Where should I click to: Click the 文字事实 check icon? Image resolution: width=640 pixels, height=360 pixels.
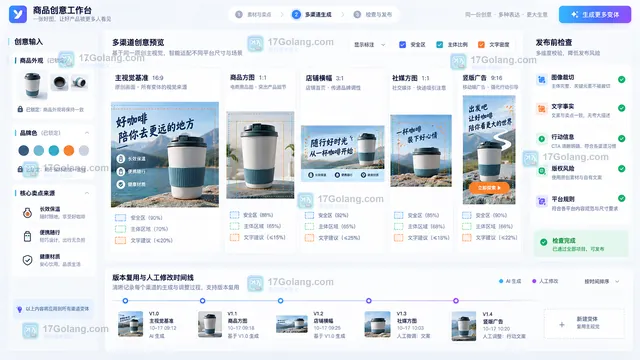tap(542, 109)
